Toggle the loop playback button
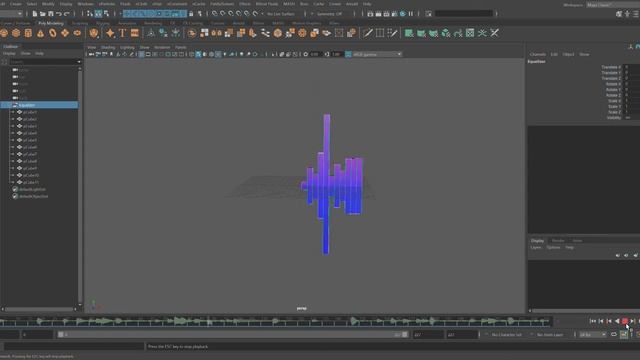This screenshot has height=360, width=640. pos(614,335)
